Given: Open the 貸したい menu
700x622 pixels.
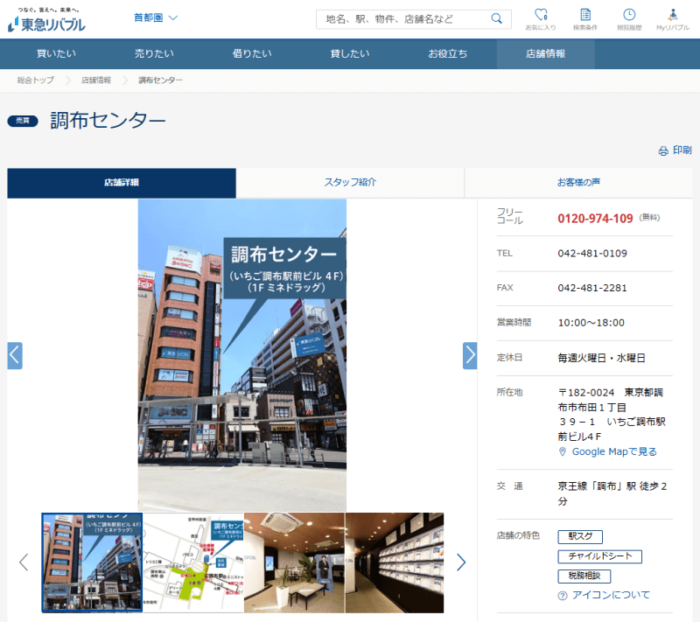Looking at the screenshot, I should 350,54.
